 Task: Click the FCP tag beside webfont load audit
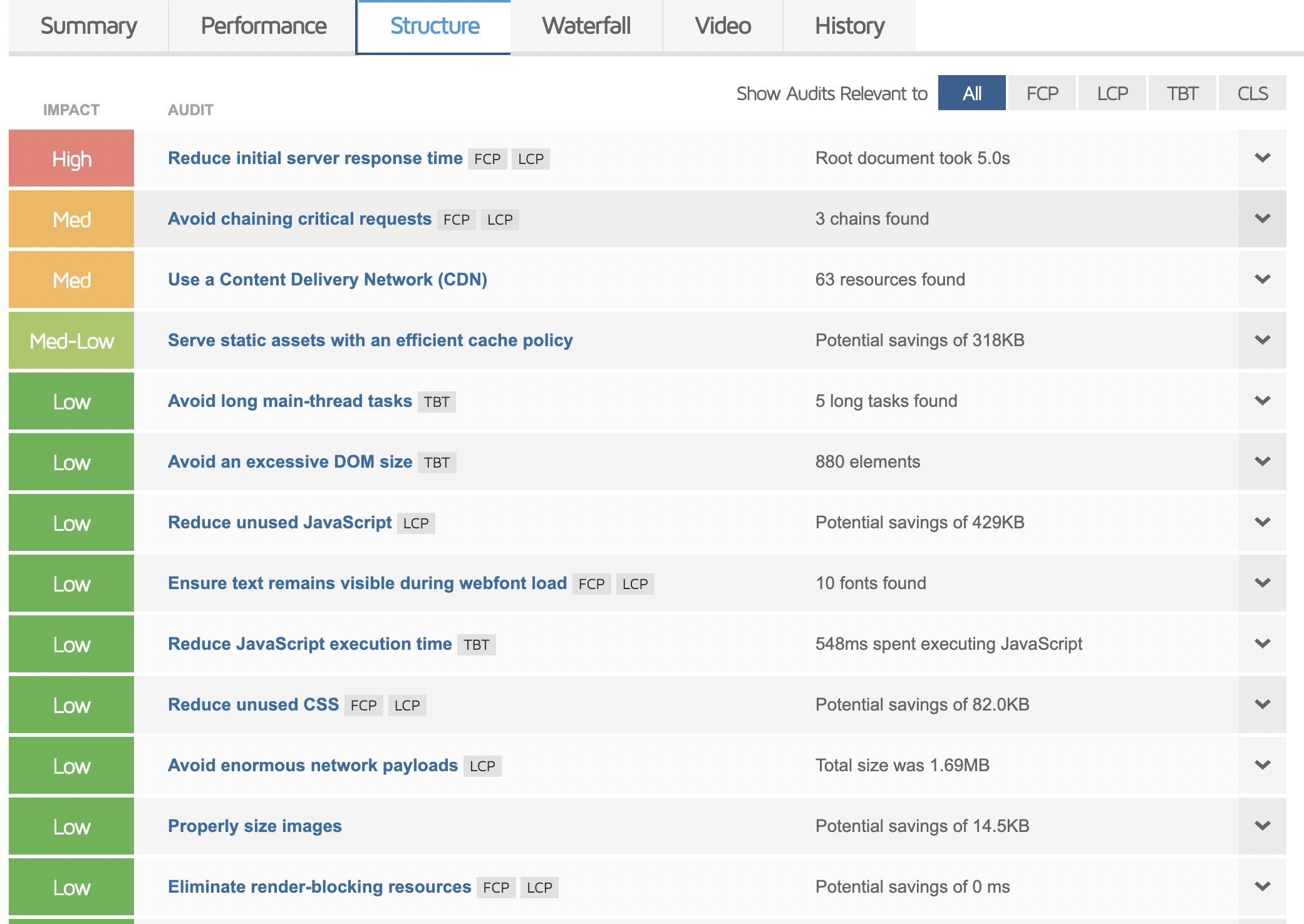click(x=591, y=584)
